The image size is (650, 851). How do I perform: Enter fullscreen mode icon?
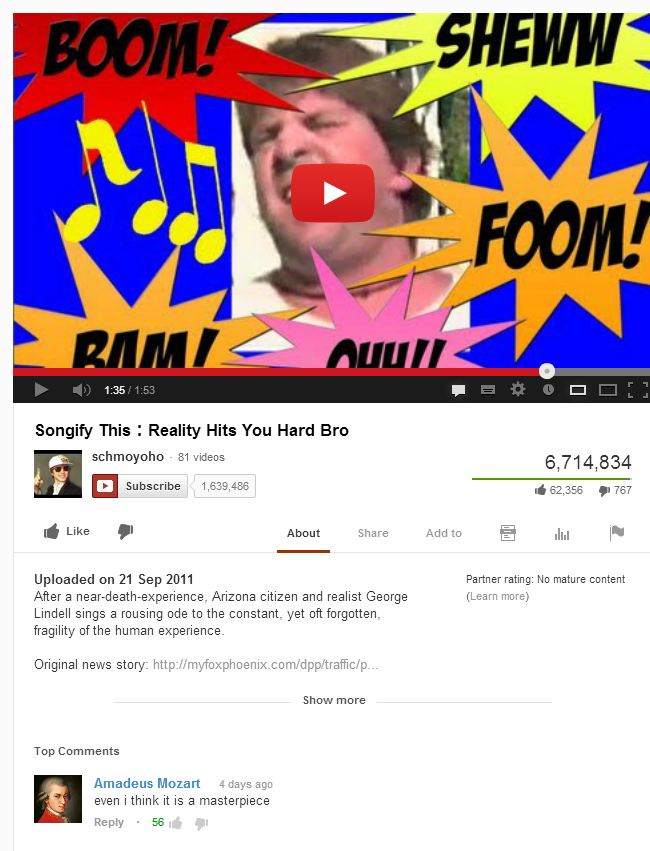click(x=638, y=390)
